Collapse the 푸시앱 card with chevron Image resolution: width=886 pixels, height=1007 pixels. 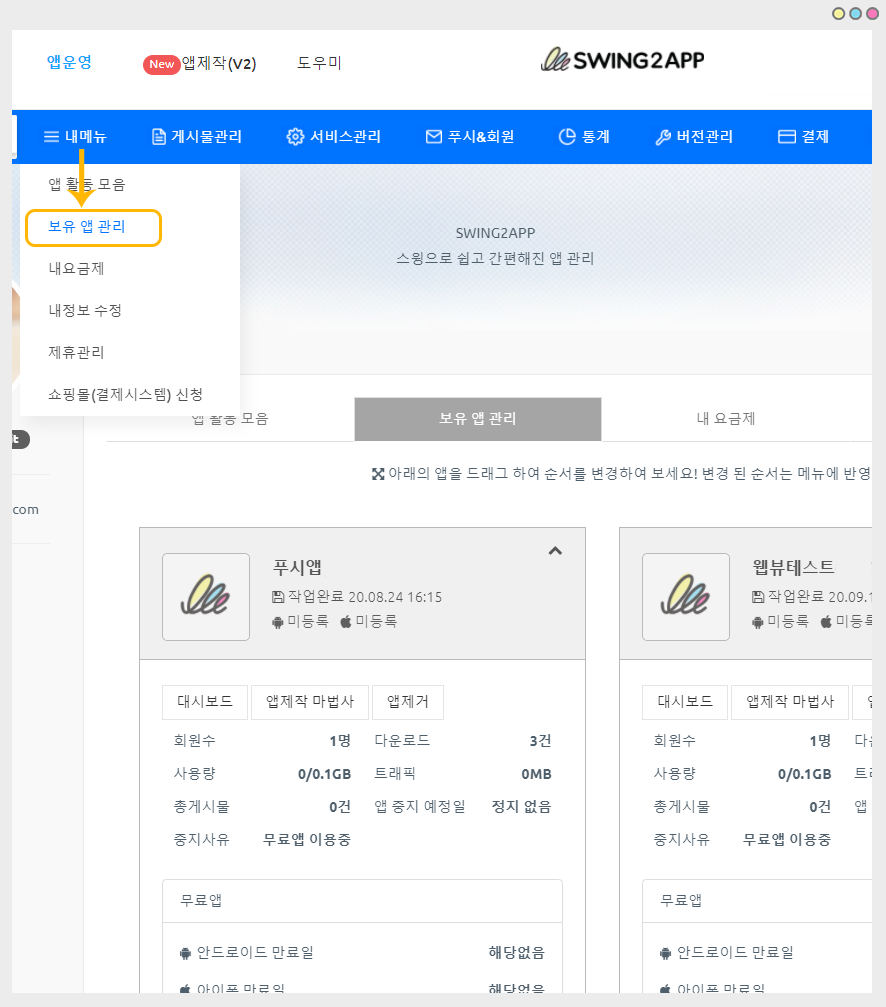(x=556, y=551)
